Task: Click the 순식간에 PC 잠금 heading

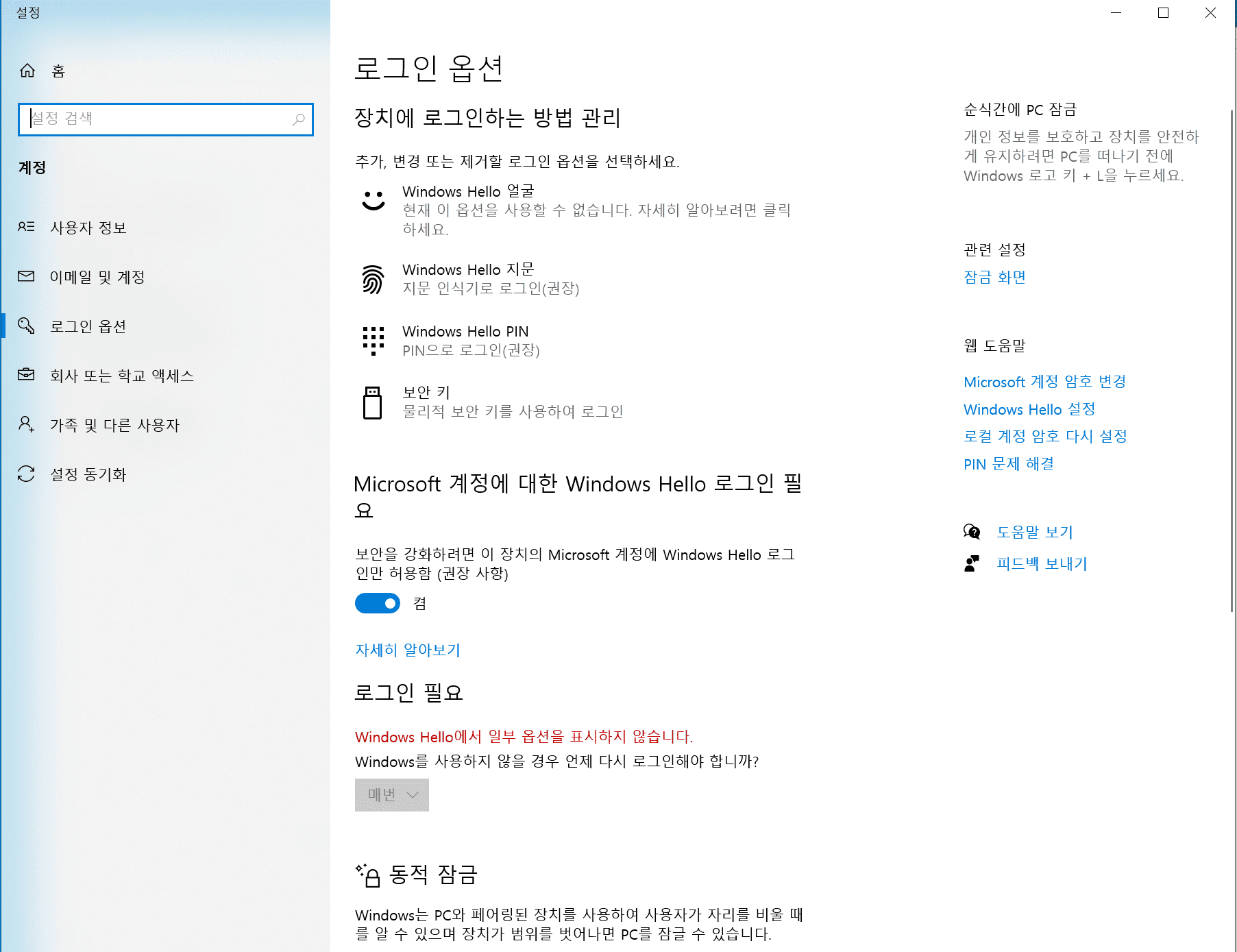Action: coord(1020,110)
